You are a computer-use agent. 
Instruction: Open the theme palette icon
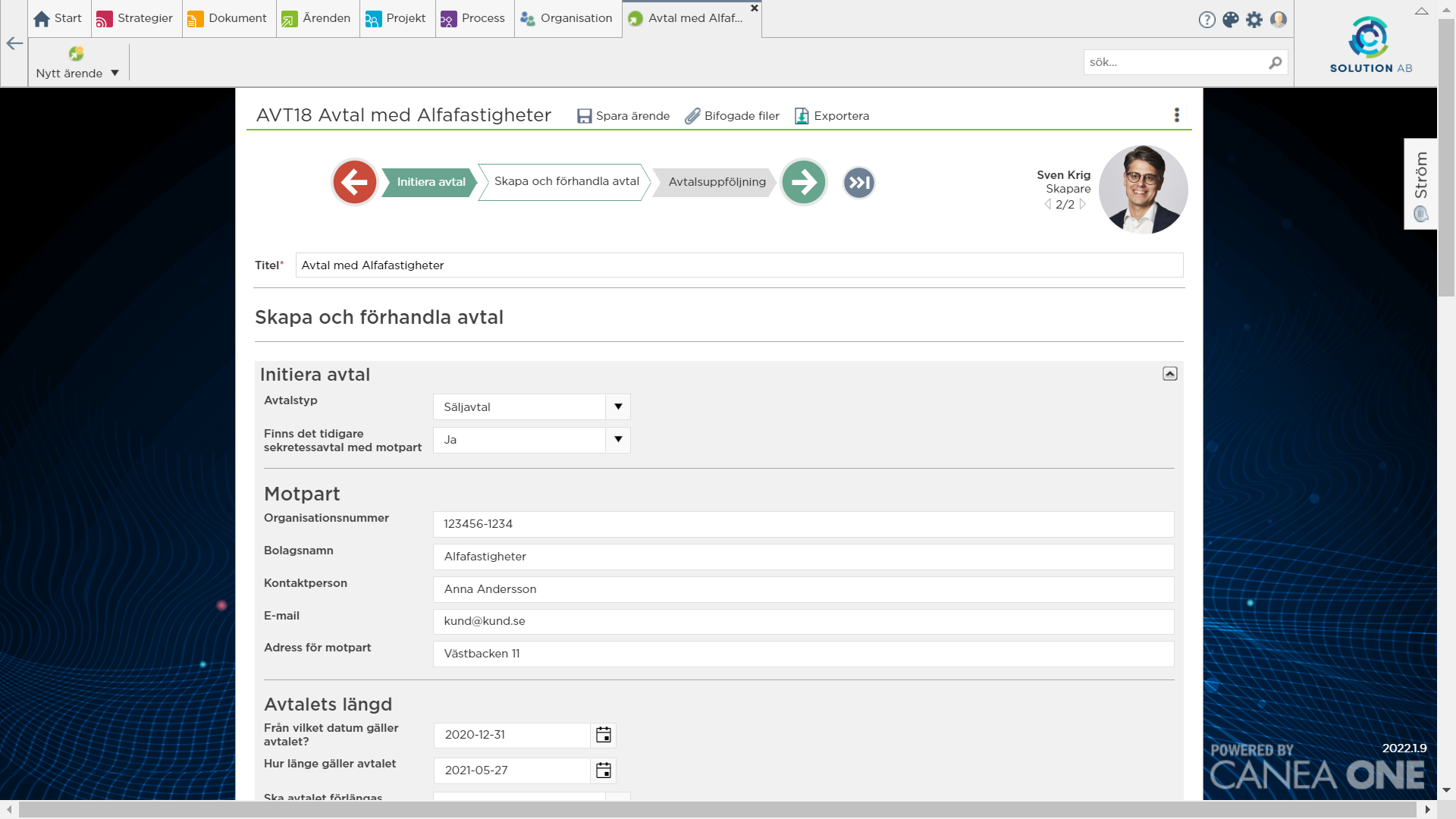(x=1231, y=20)
